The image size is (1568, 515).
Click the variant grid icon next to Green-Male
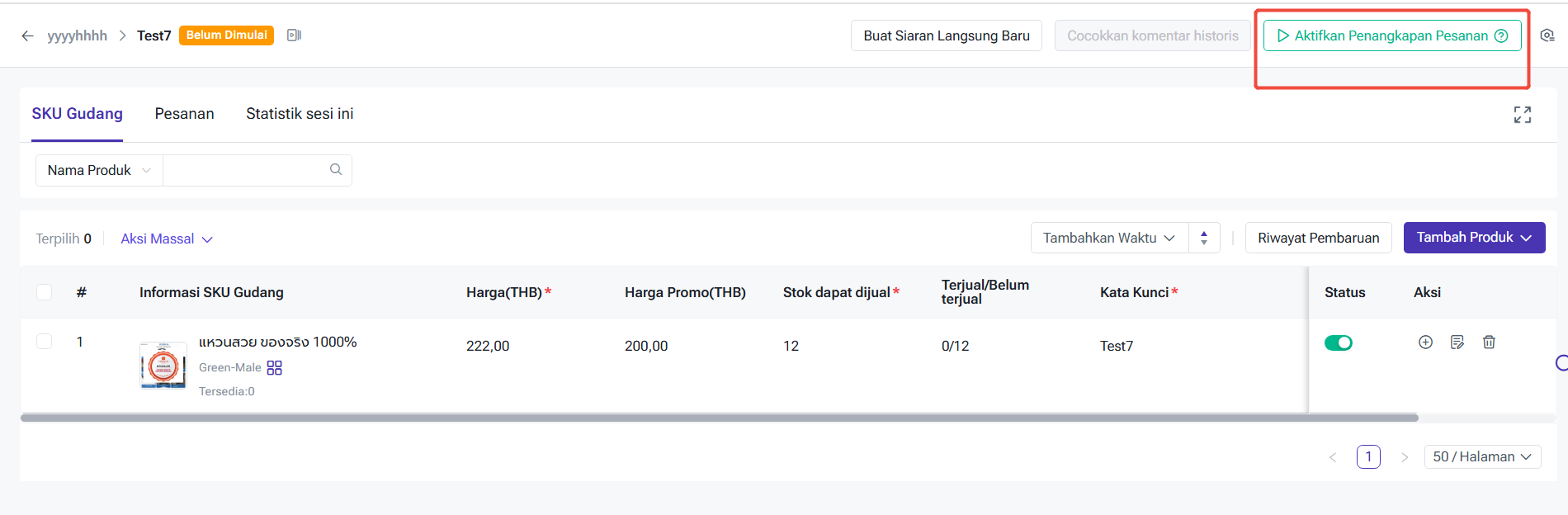coord(275,367)
